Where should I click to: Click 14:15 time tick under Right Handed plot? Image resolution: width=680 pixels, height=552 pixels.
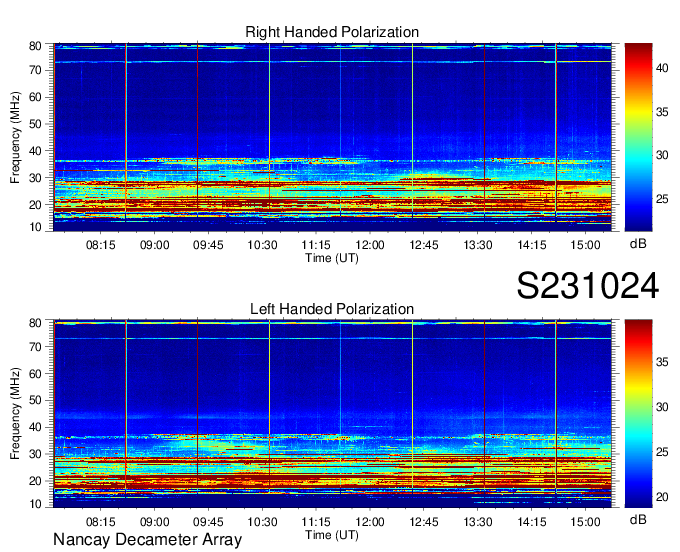(x=532, y=245)
